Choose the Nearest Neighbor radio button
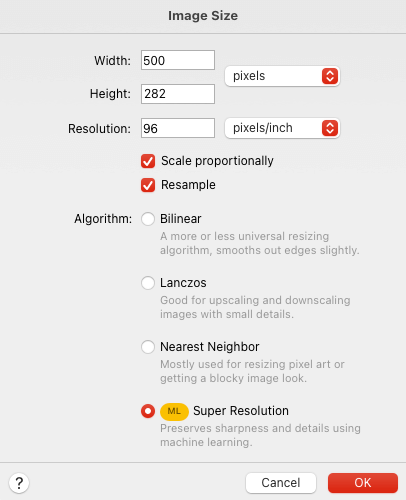Viewport: 406px width, 500px height. tap(148, 347)
